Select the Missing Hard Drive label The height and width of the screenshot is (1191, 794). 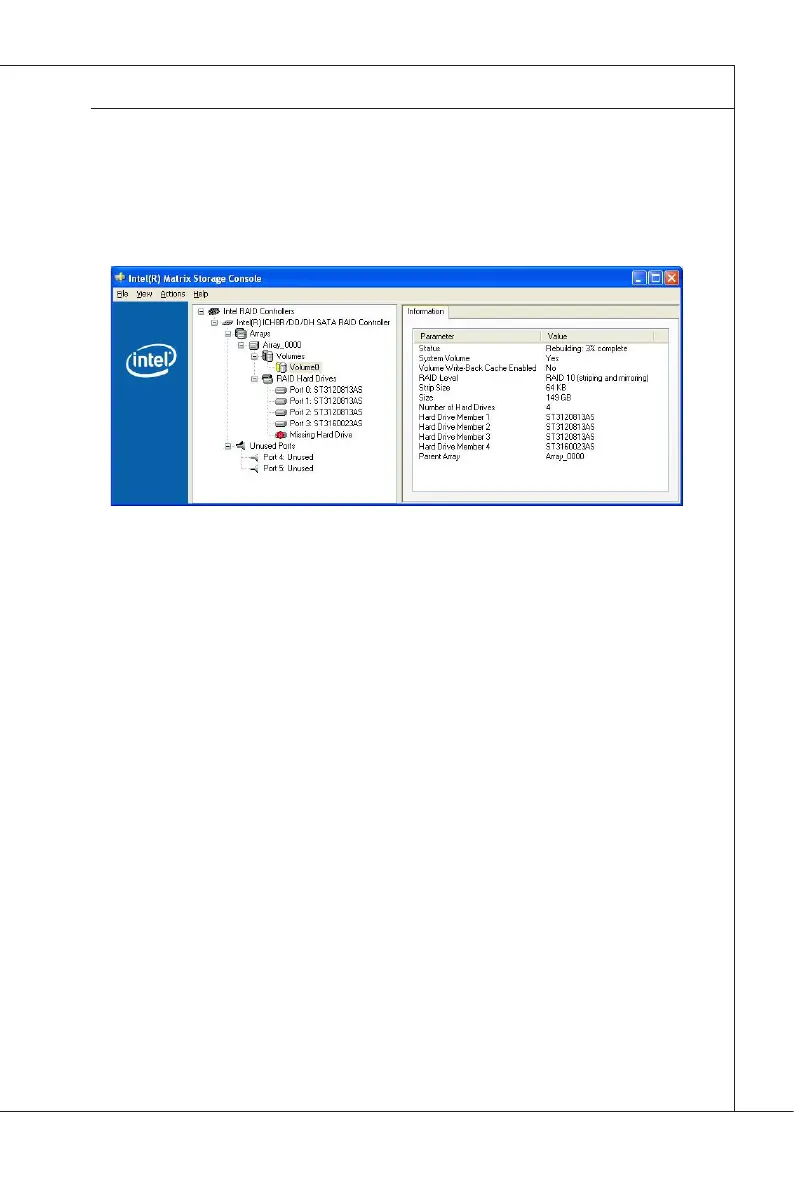[x=321, y=434]
